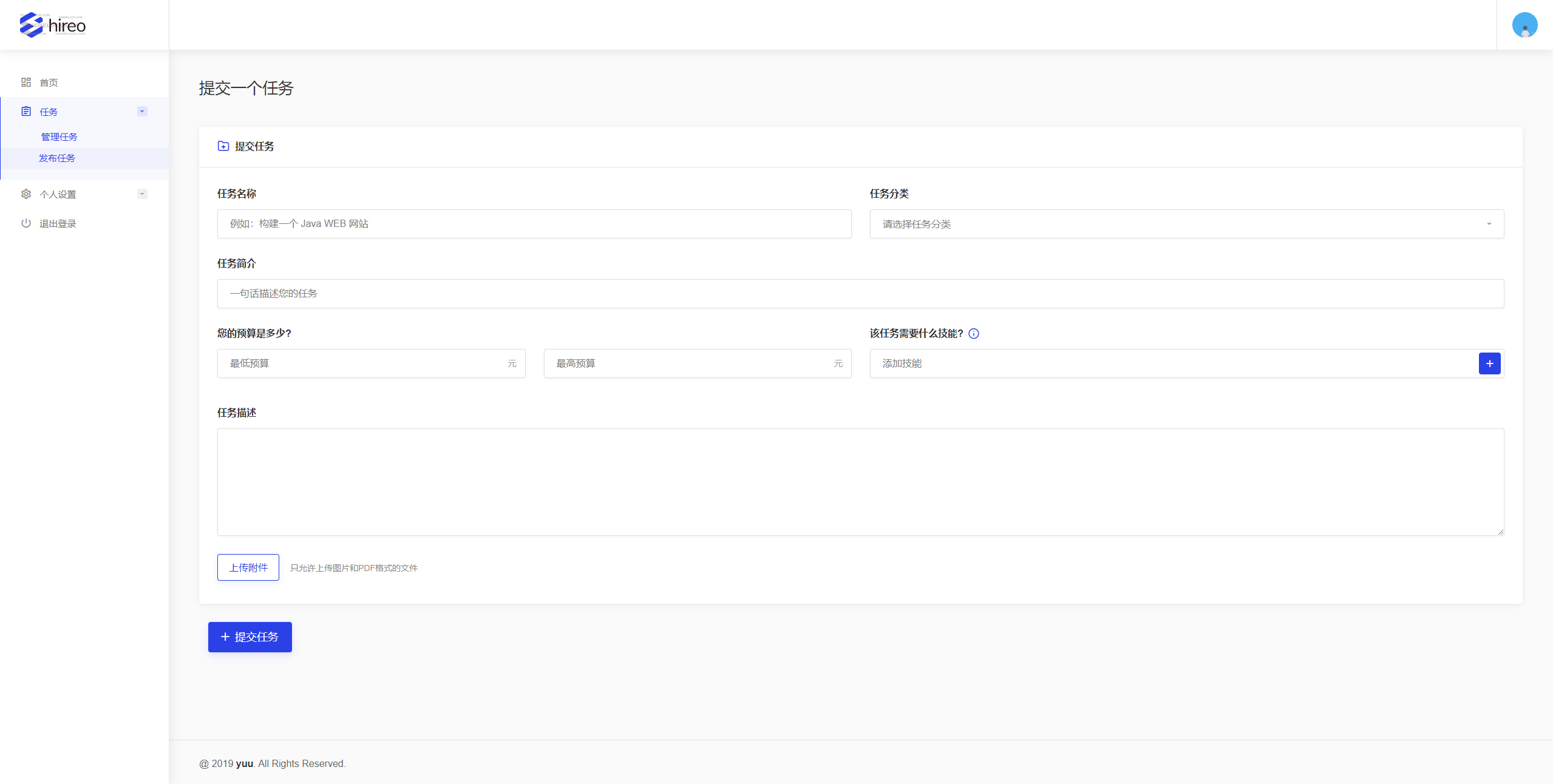
Task: Click the home grid icon
Action: pyautogui.click(x=26, y=83)
